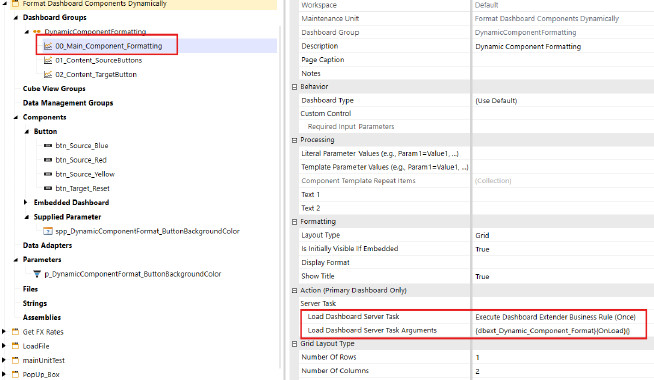Click the btn_Source_Red button icon
This screenshot has width=654, height=380.
click(x=48, y=160)
